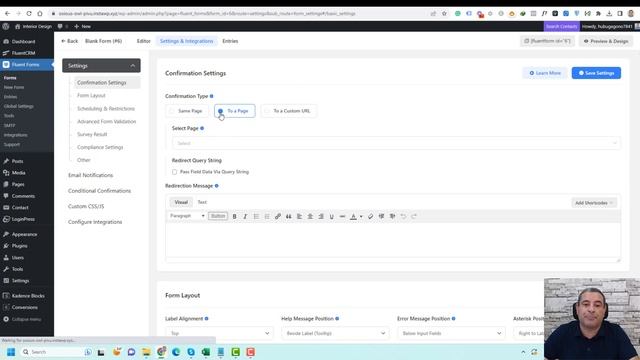Click Save Settings button
640x360 pixels.
[x=596, y=73]
